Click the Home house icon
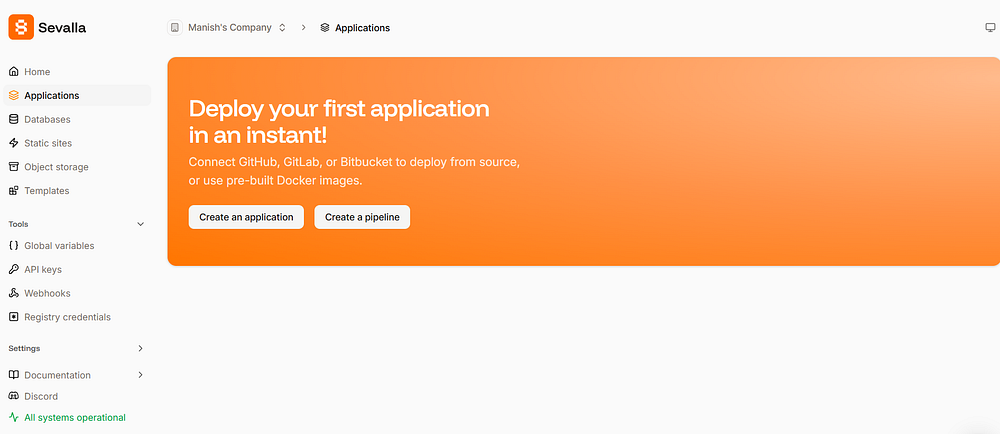This screenshot has width=1000, height=434. click(x=14, y=72)
